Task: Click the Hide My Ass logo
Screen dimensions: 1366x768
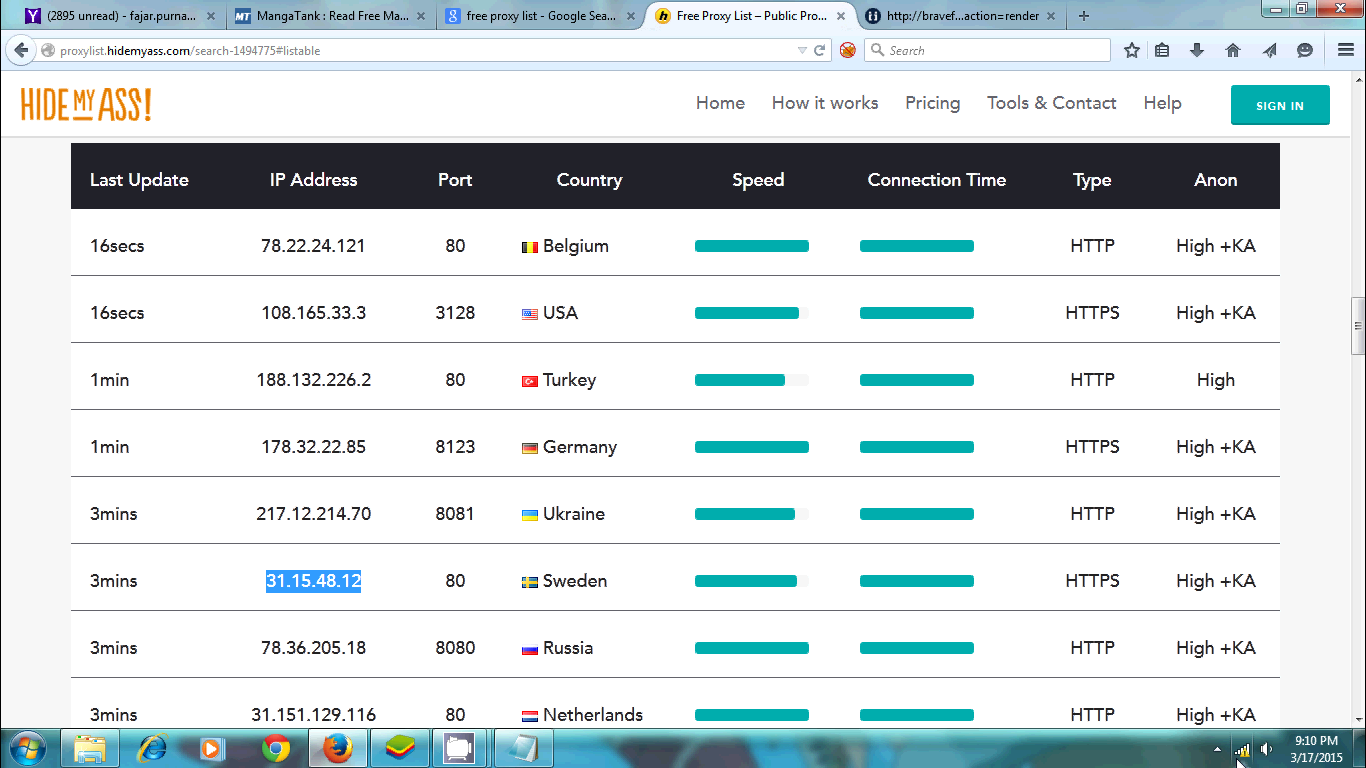Action: tap(86, 104)
